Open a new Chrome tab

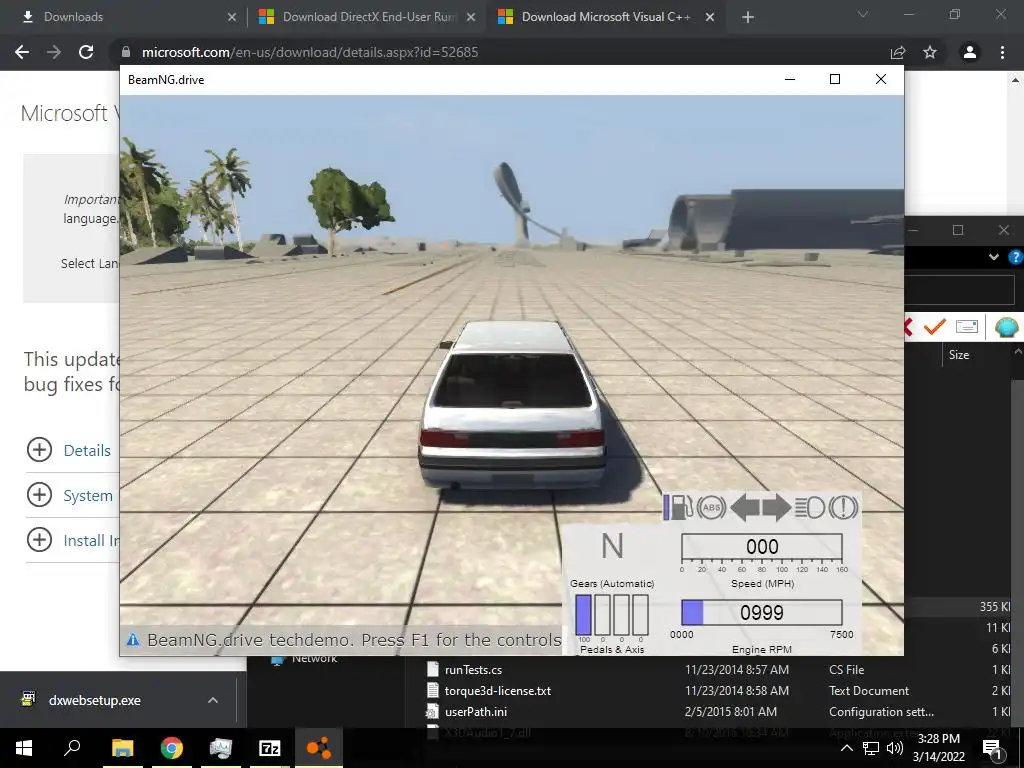click(x=748, y=17)
